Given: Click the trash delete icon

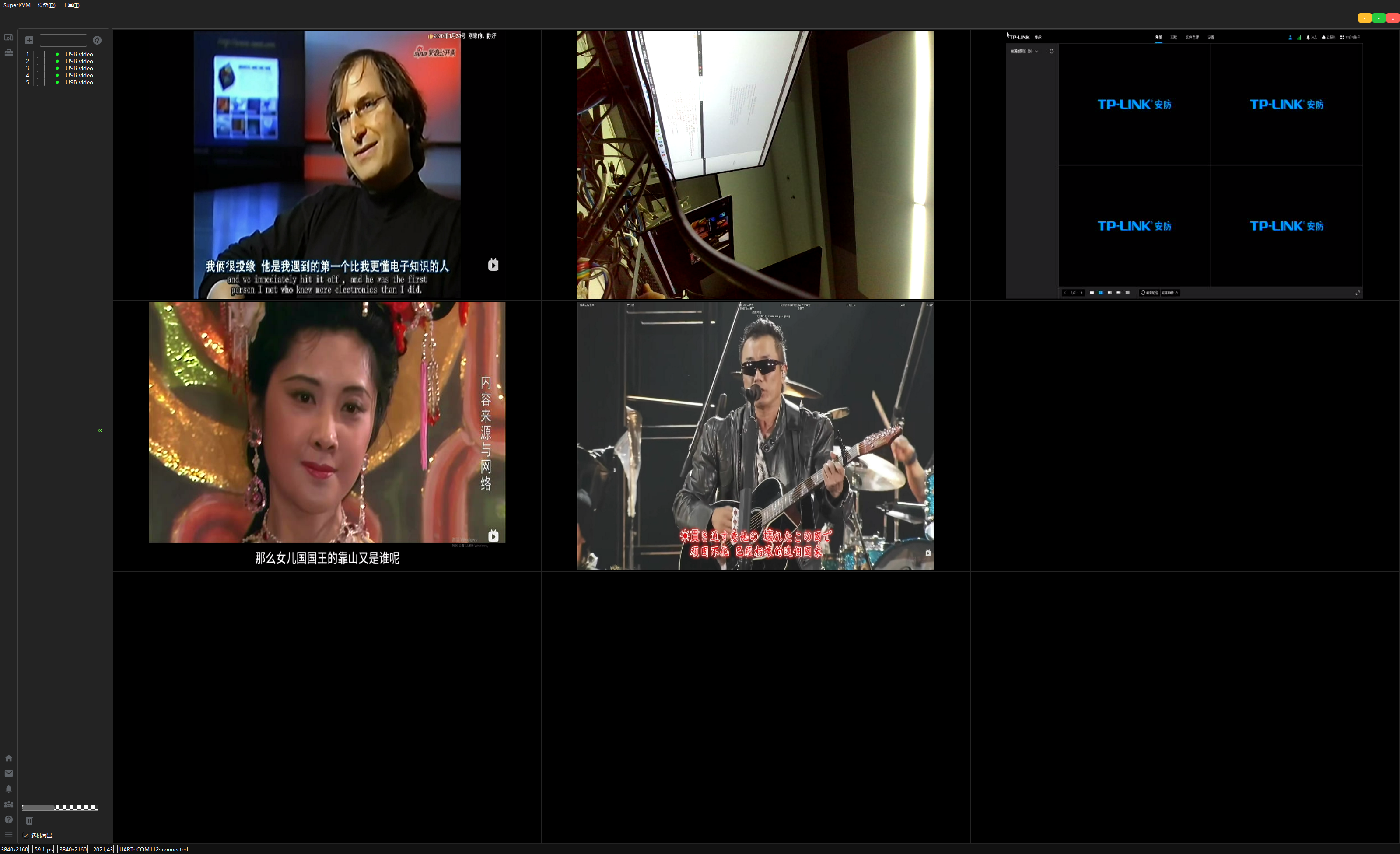Looking at the screenshot, I should (30, 820).
